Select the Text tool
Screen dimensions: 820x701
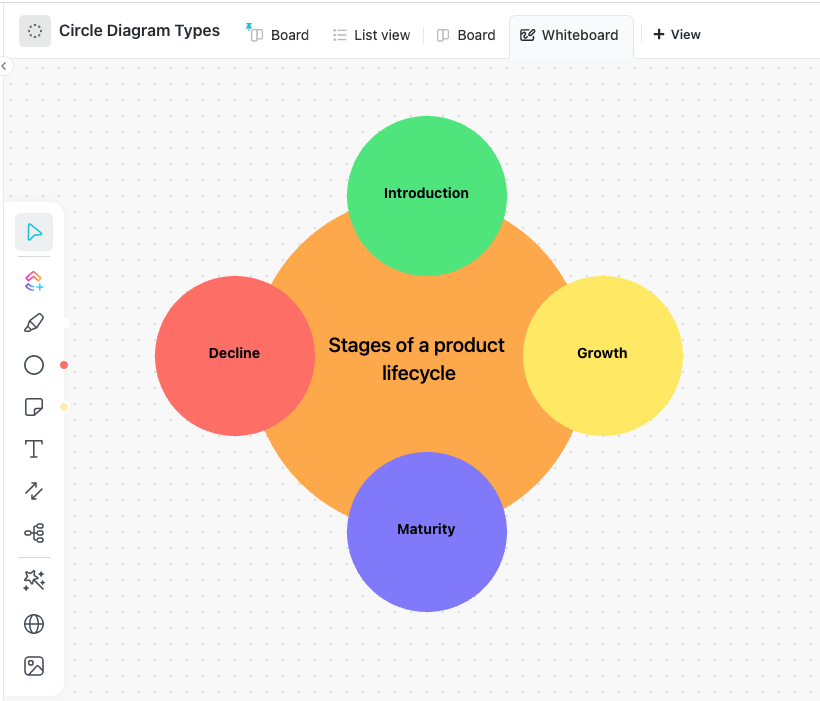34,449
